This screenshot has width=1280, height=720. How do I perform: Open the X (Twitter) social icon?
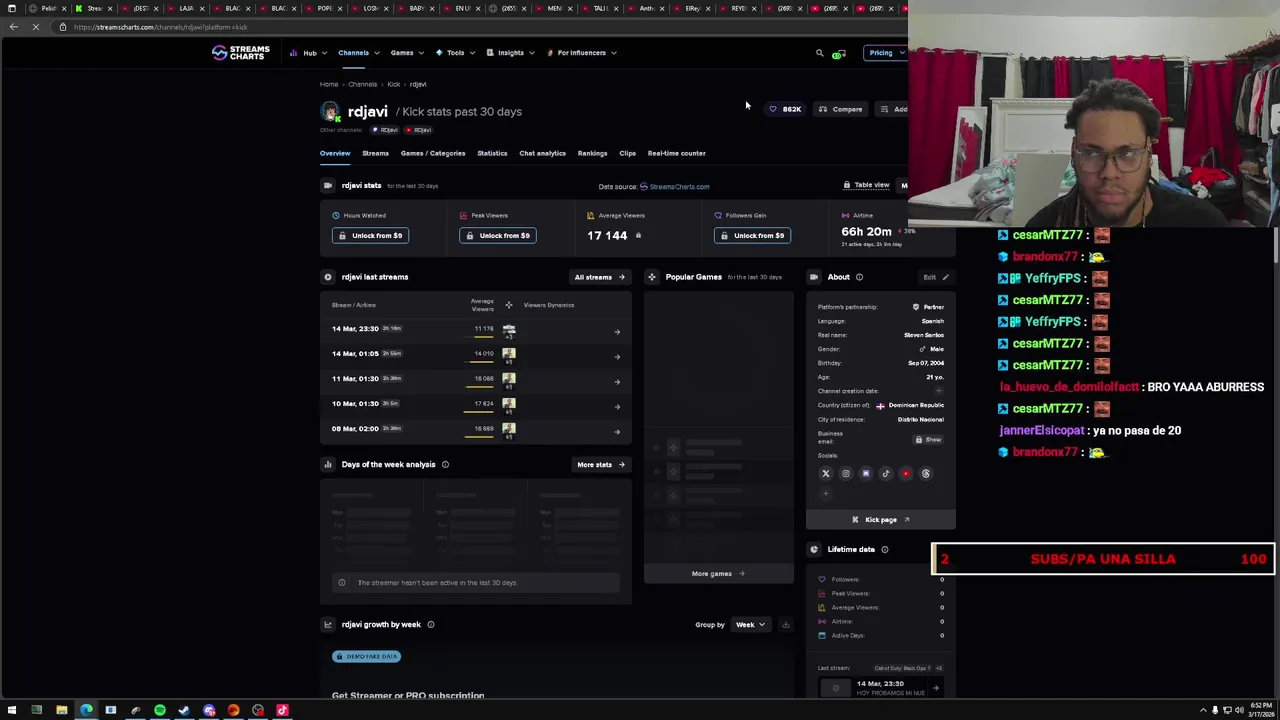click(826, 474)
